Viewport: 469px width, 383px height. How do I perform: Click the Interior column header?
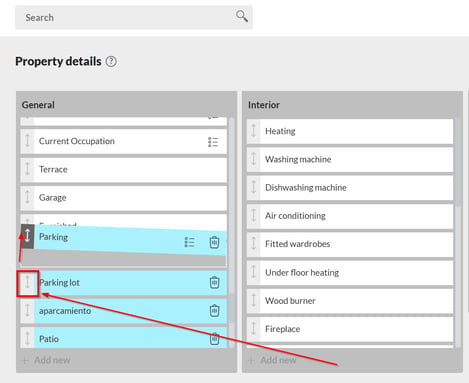(264, 105)
